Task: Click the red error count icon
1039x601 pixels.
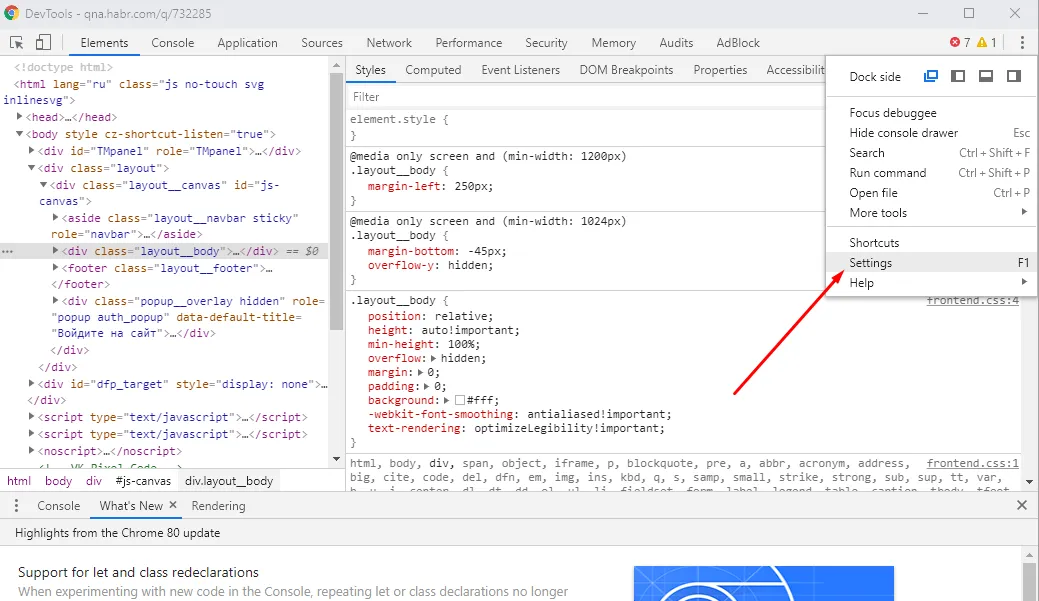Action: (x=955, y=42)
